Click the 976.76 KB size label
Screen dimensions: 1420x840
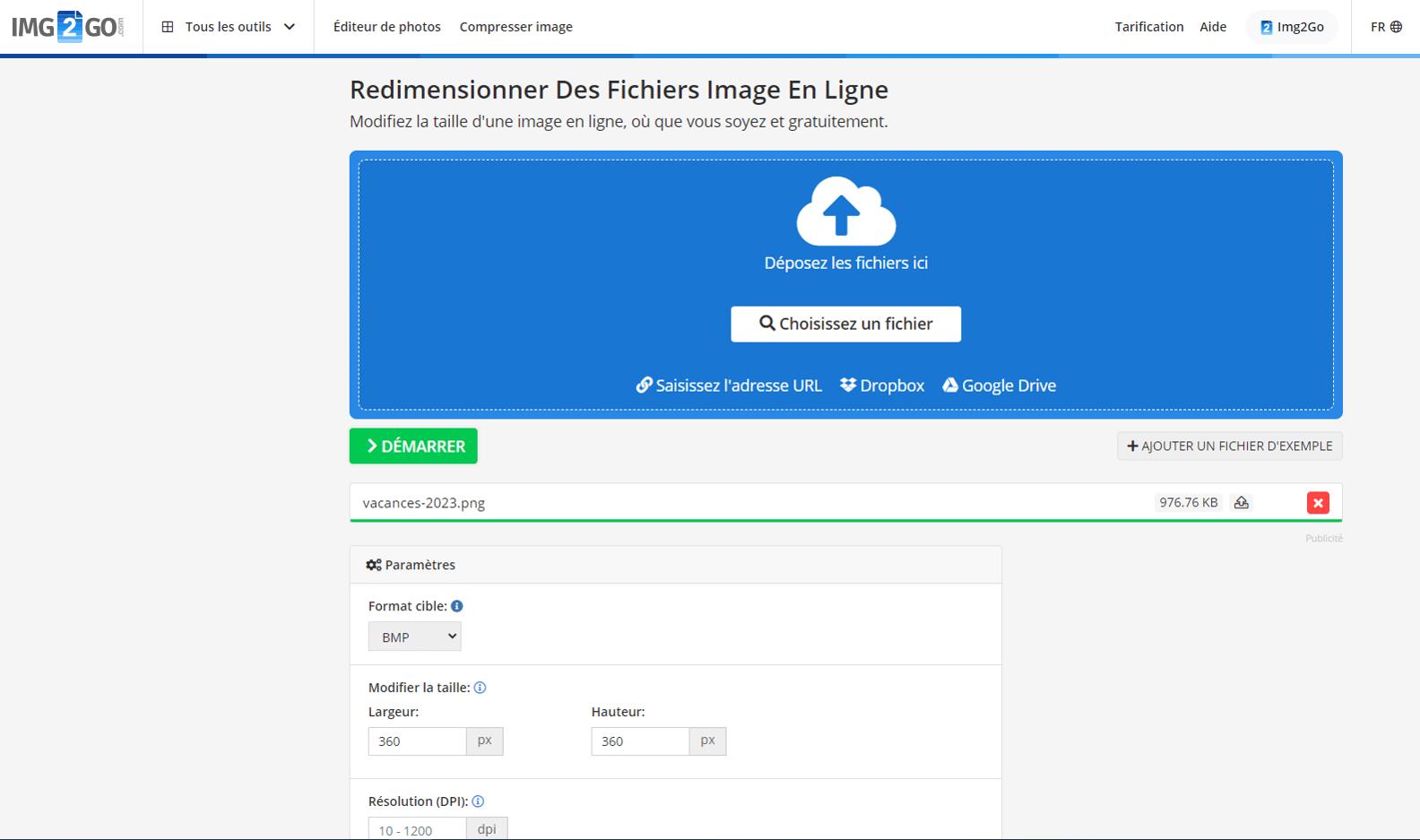1189,503
